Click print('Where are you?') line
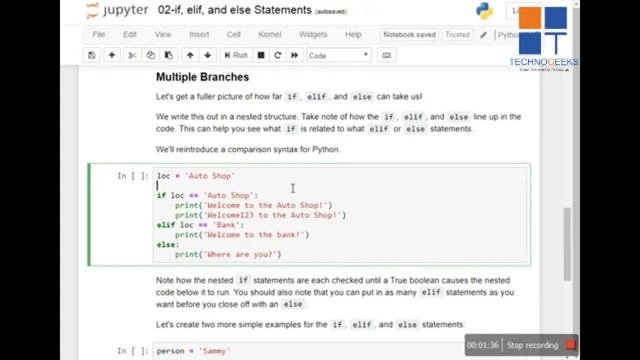 point(228,254)
